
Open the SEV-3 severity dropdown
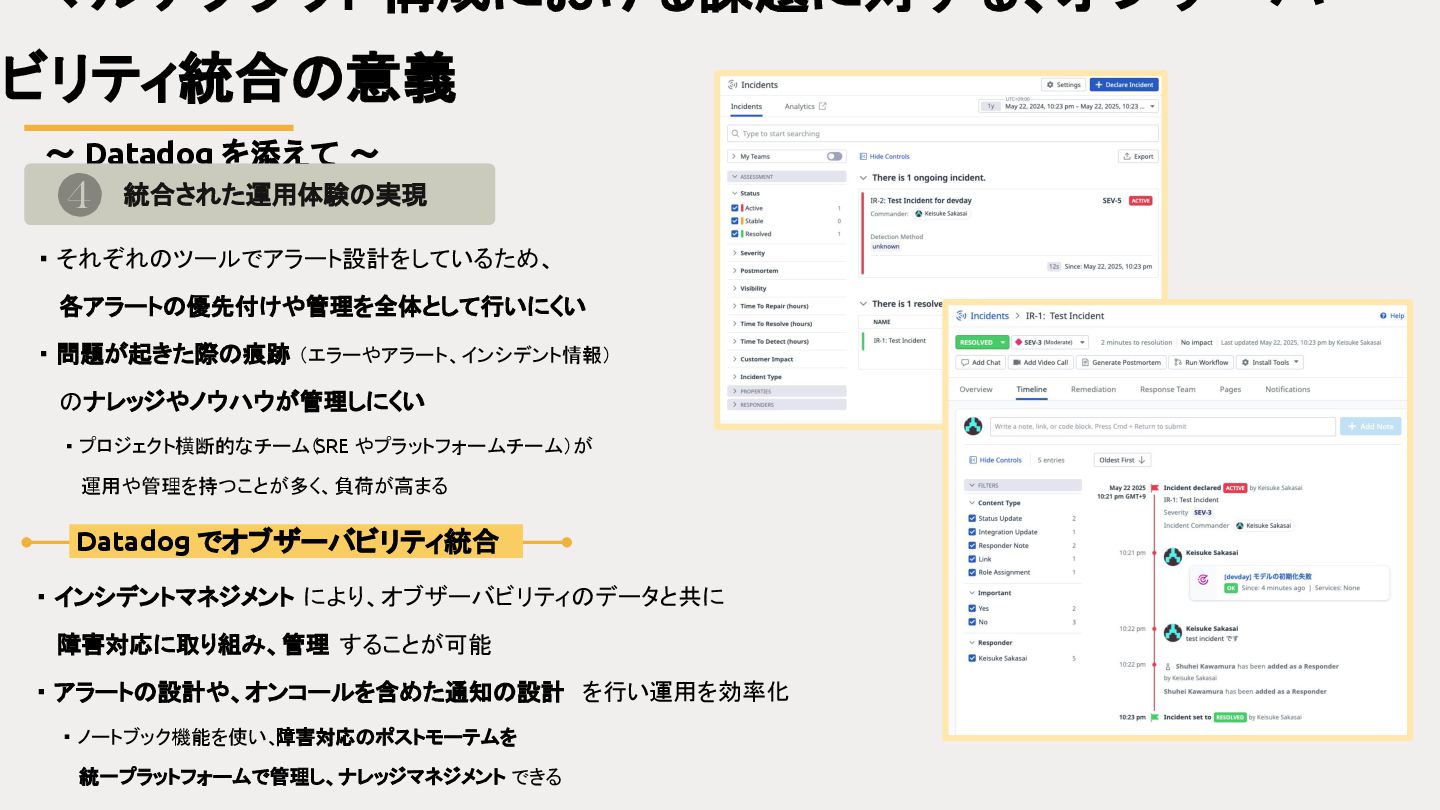click(x=1050, y=342)
